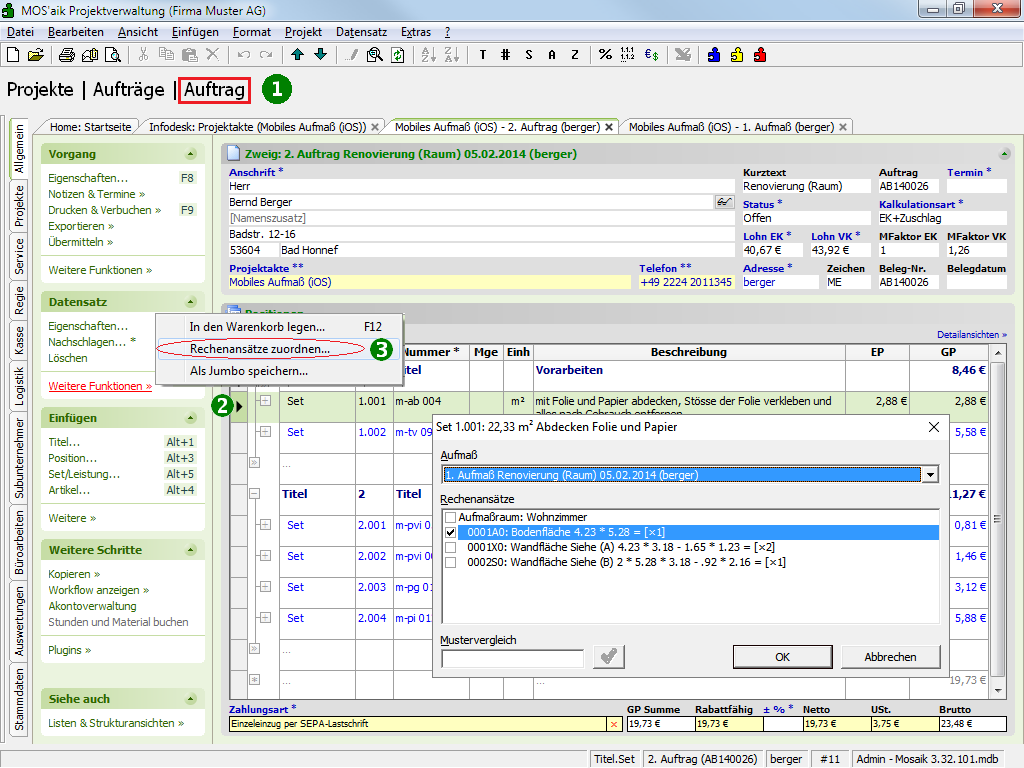Click the green move-up arrow icon

pyautogui.click(x=298, y=55)
